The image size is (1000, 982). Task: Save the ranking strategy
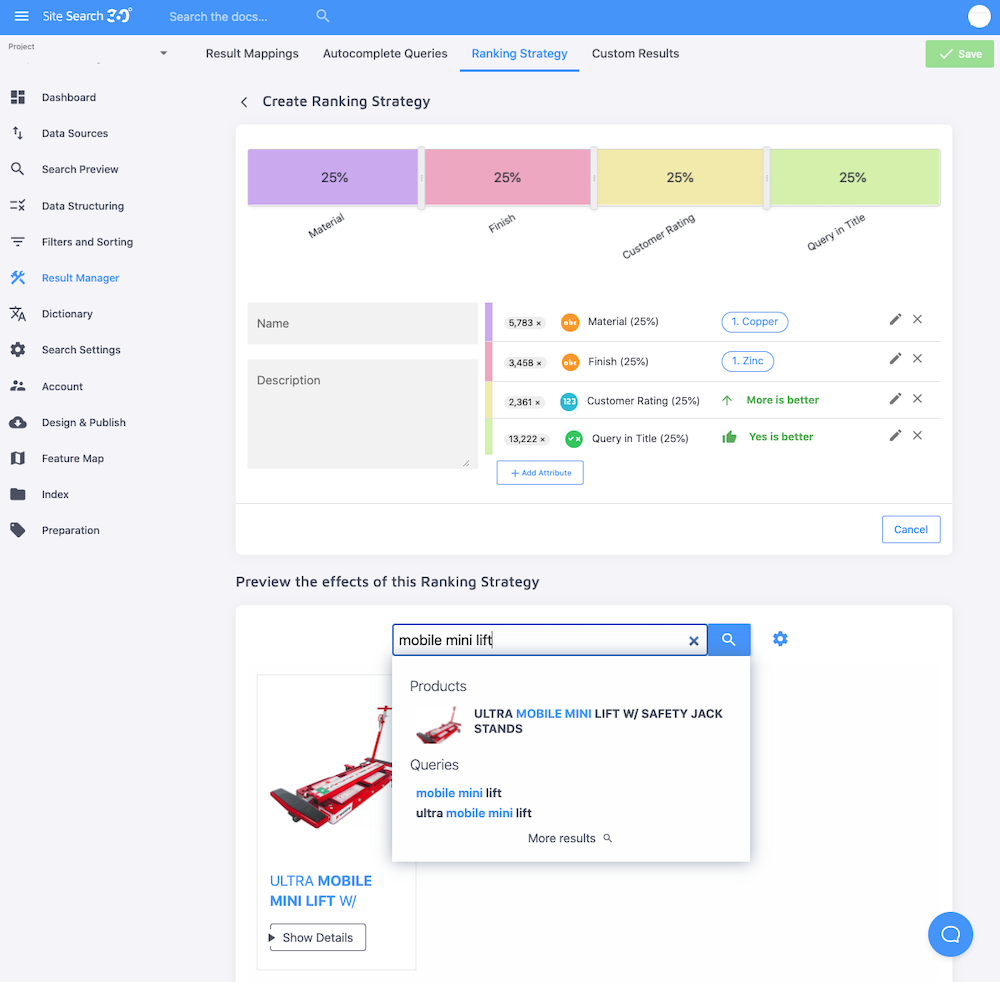point(959,53)
